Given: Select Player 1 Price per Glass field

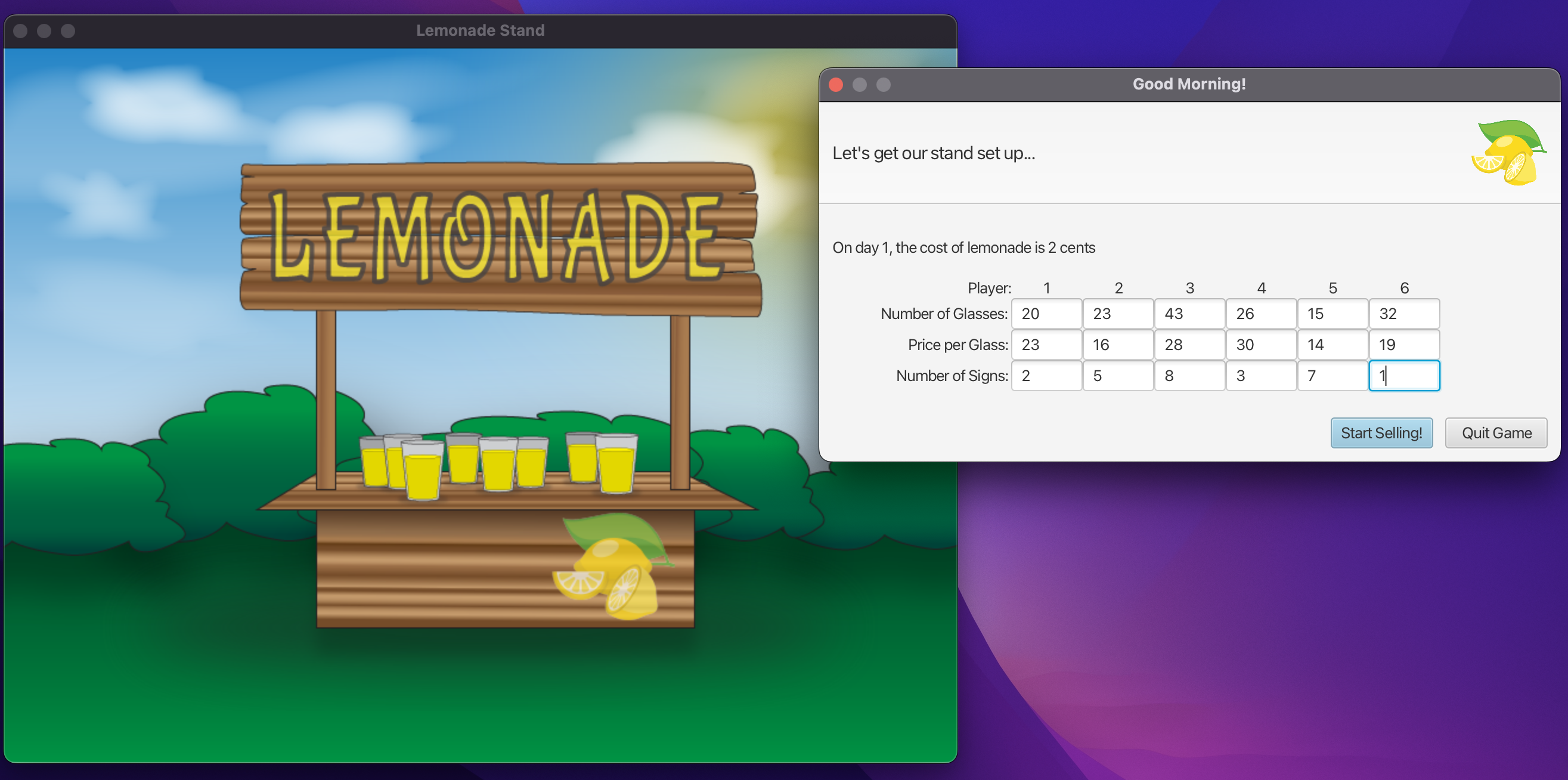Looking at the screenshot, I should pyautogui.click(x=1046, y=345).
